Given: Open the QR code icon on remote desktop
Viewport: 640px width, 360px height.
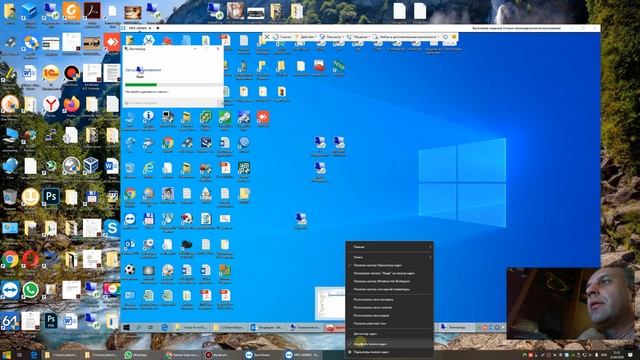Looking at the screenshot, I should coord(244,168).
